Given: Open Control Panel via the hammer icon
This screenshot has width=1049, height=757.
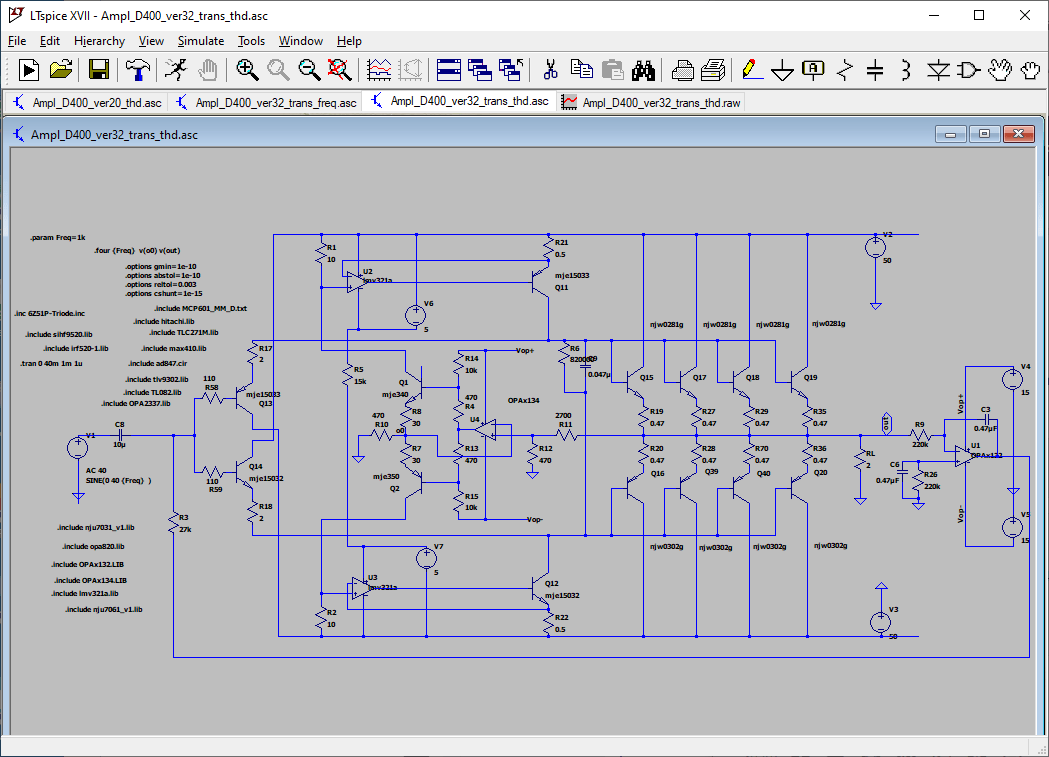Looking at the screenshot, I should 138,70.
